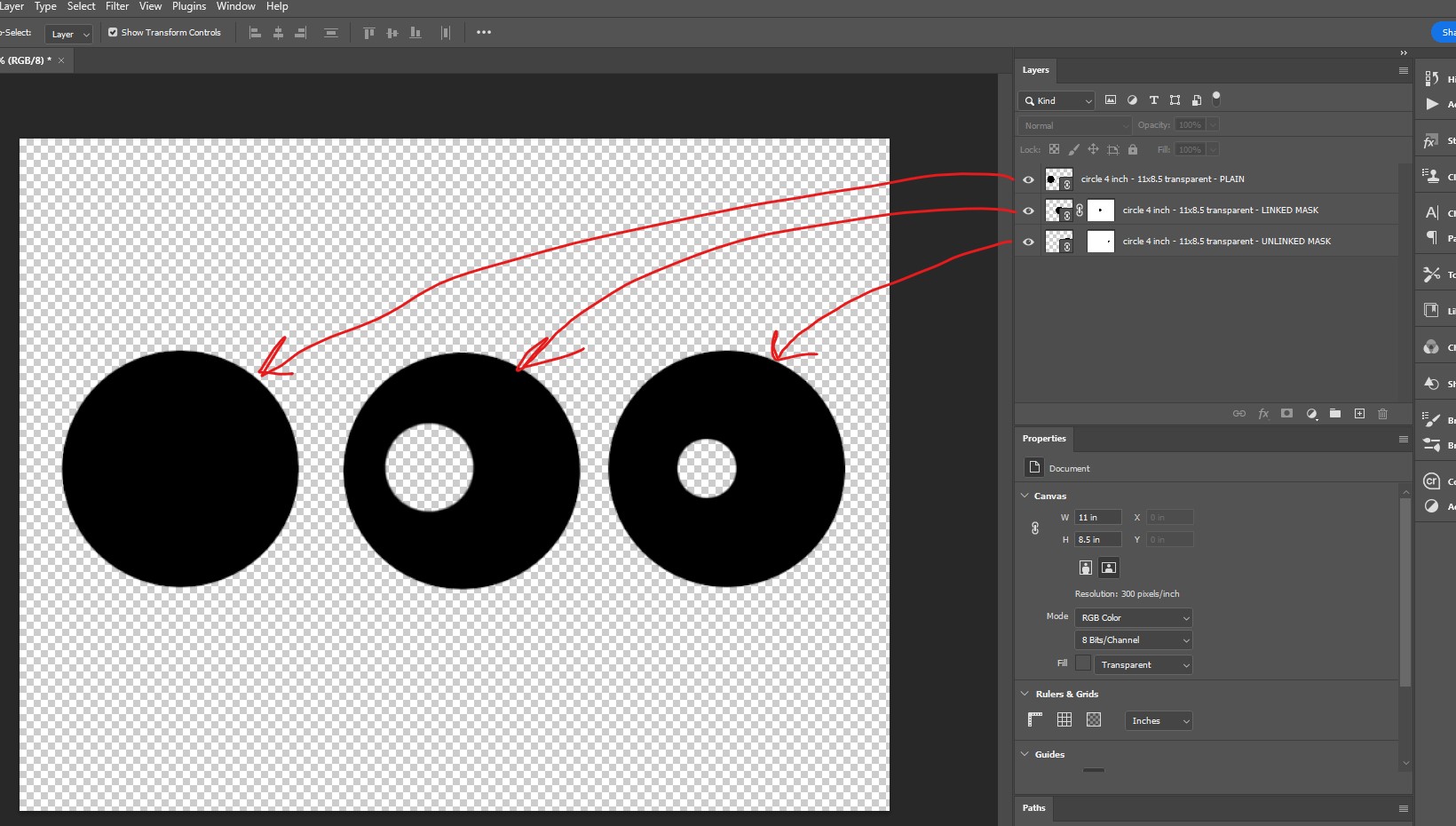Image resolution: width=1456 pixels, height=826 pixels.
Task: Create a new group folder
Action: [x=1335, y=414]
